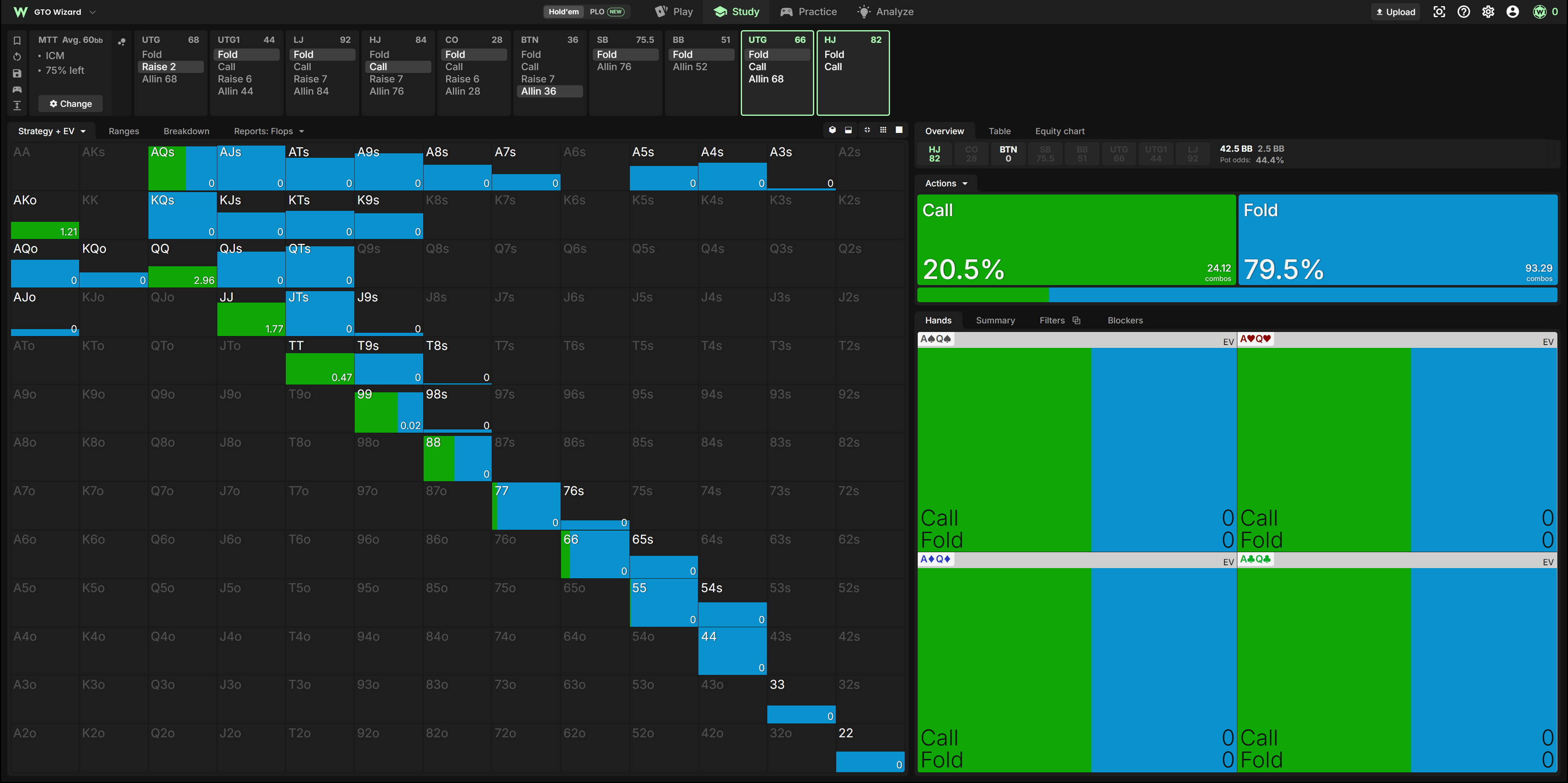Switch to the Equity chart tab
This screenshot has width=1568, height=783.
point(1060,131)
